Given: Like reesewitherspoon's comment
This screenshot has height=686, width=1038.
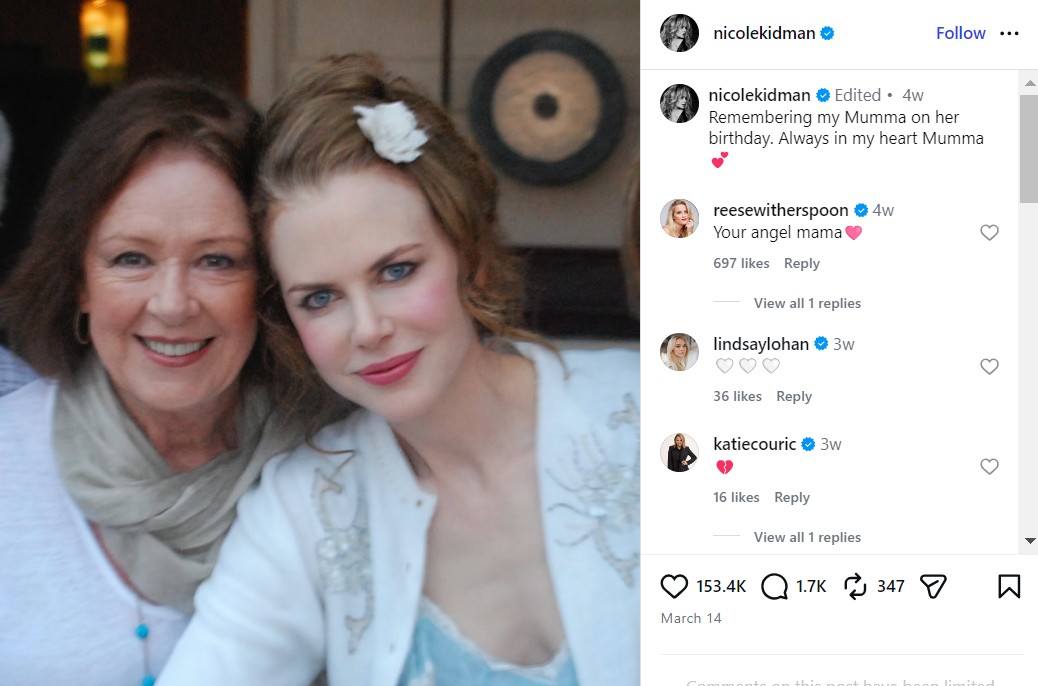Looking at the screenshot, I should (x=989, y=233).
